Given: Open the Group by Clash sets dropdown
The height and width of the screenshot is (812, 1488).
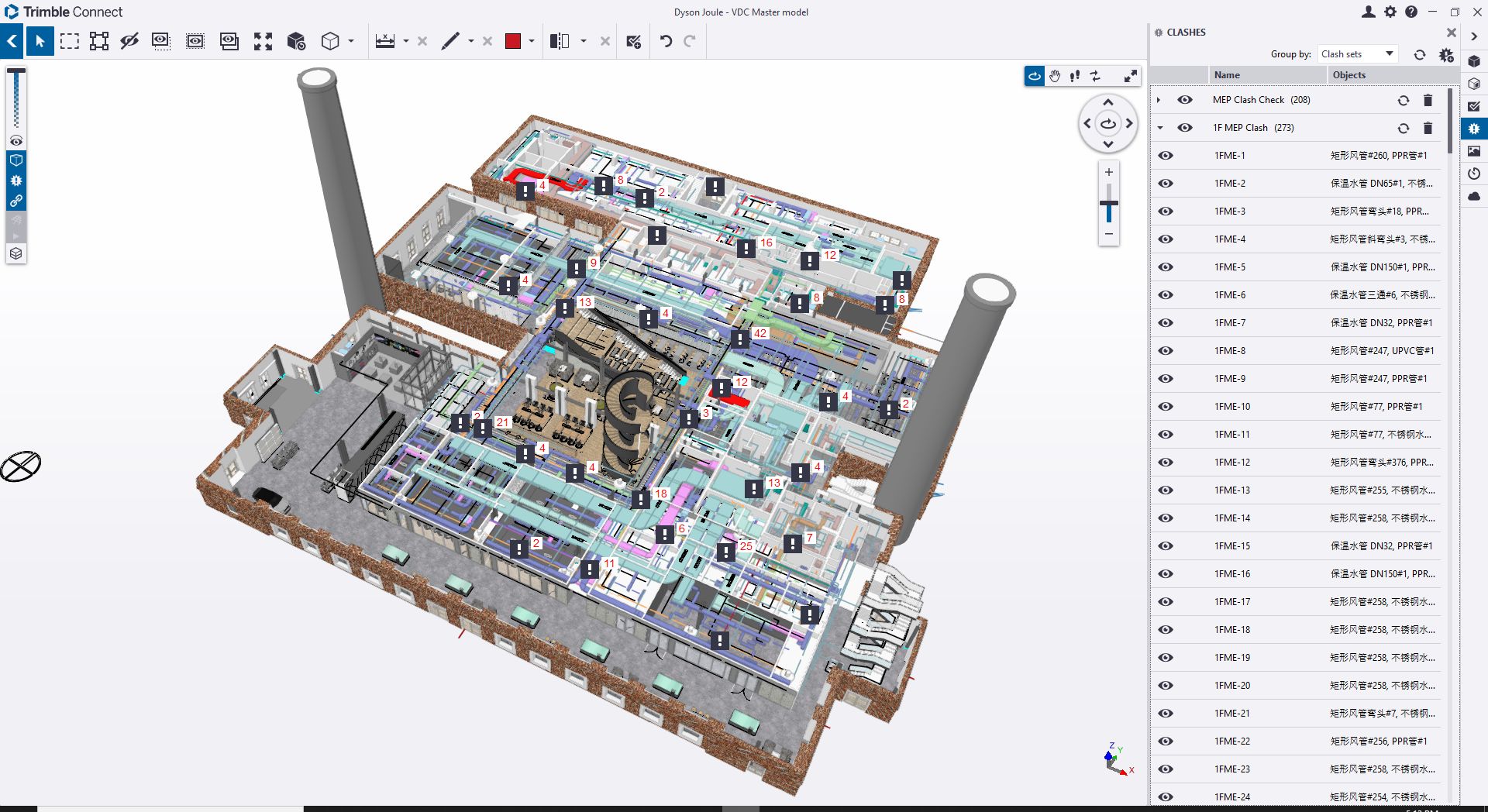Looking at the screenshot, I should pos(1357,54).
